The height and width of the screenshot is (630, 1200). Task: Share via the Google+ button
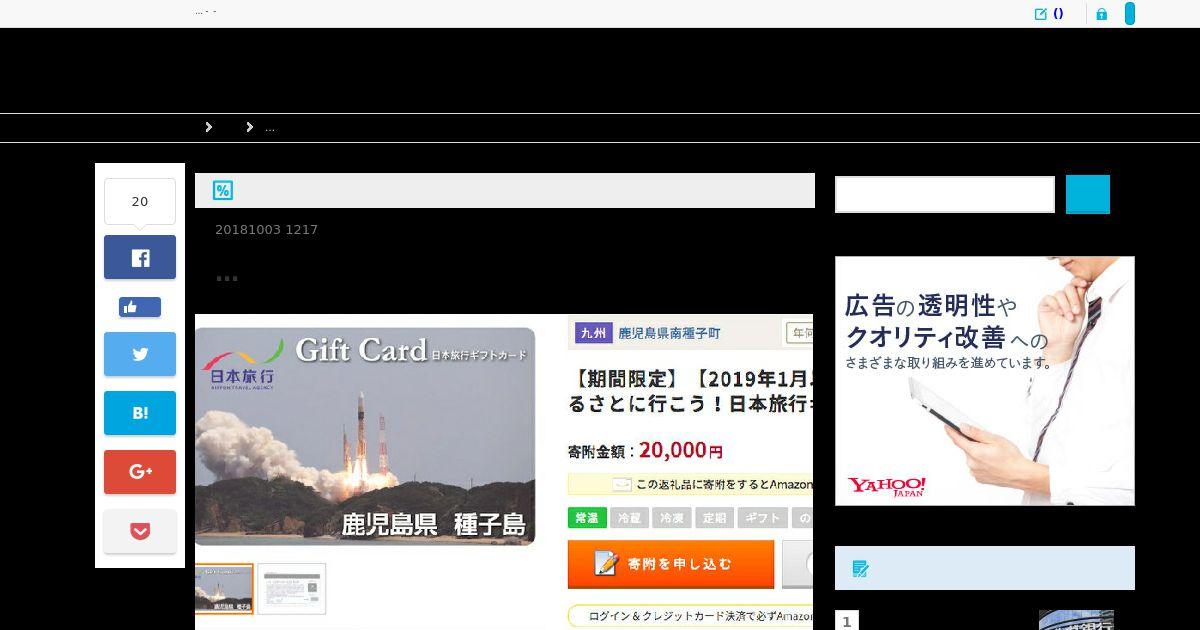tap(140, 472)
